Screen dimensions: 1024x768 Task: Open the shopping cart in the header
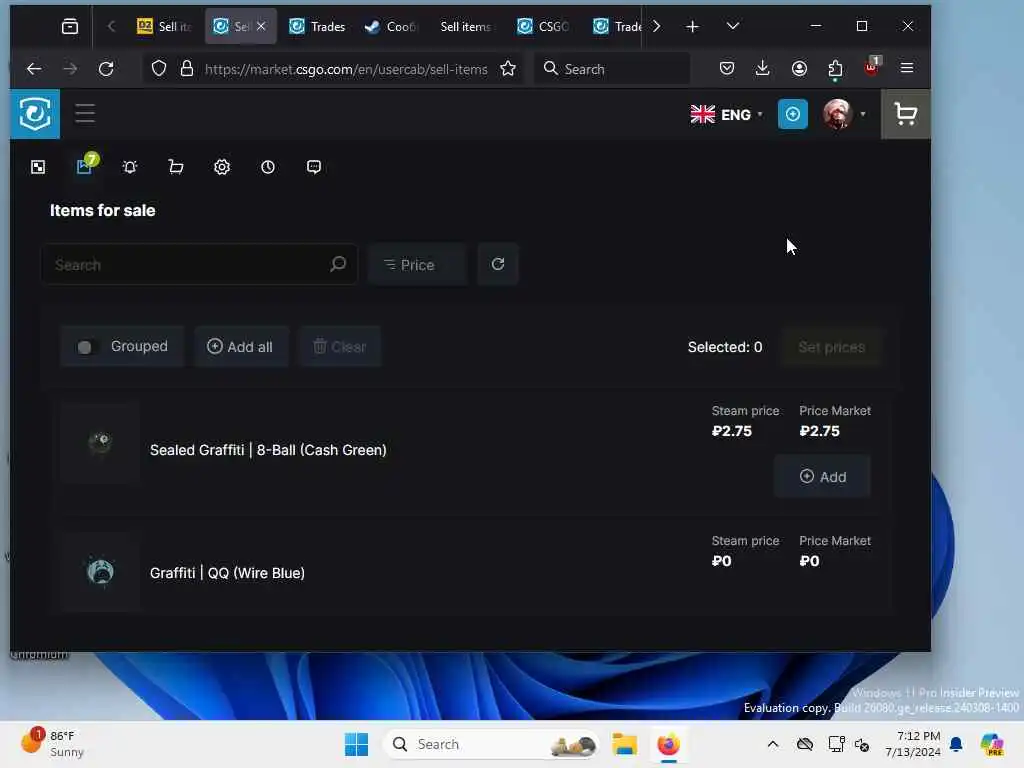tap(905, 114)
